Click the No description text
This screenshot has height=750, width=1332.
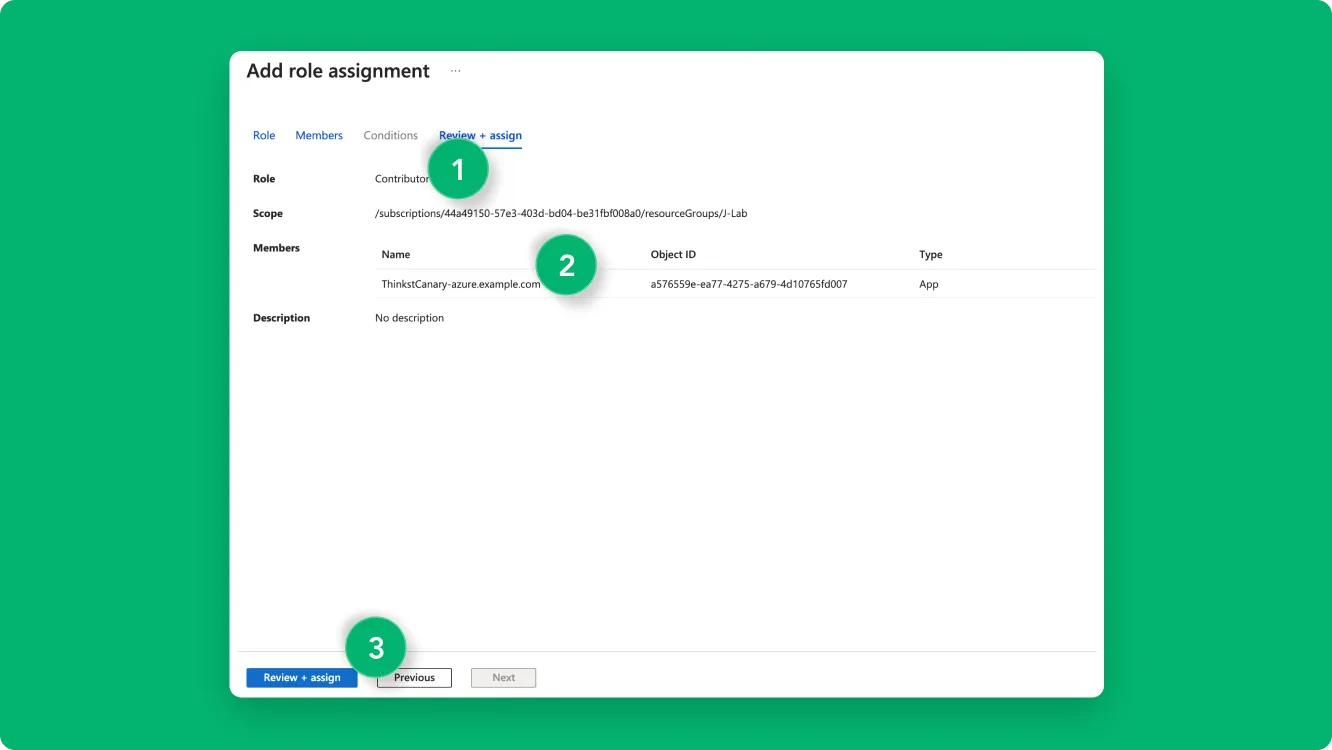point(409,318)
